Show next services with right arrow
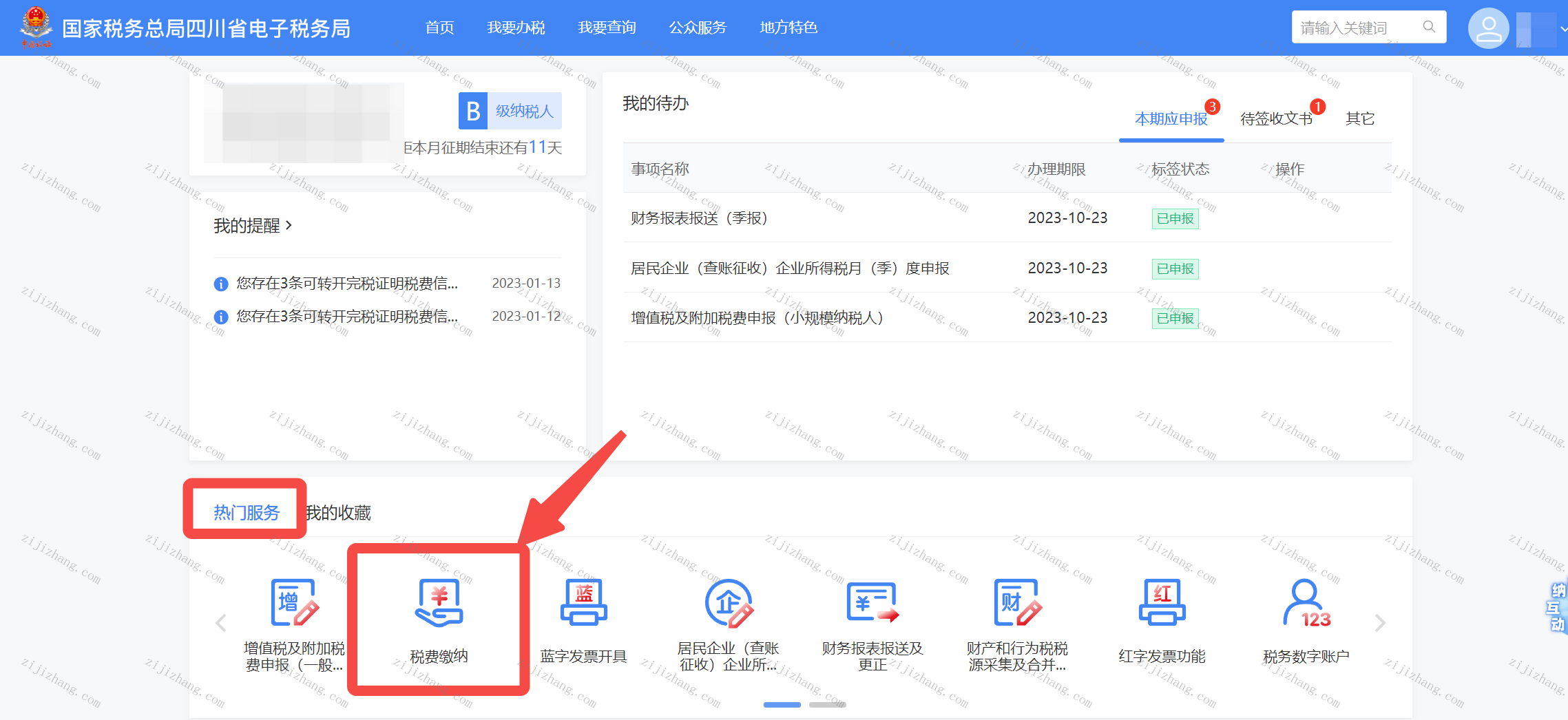 click(x=1380, y=623)
